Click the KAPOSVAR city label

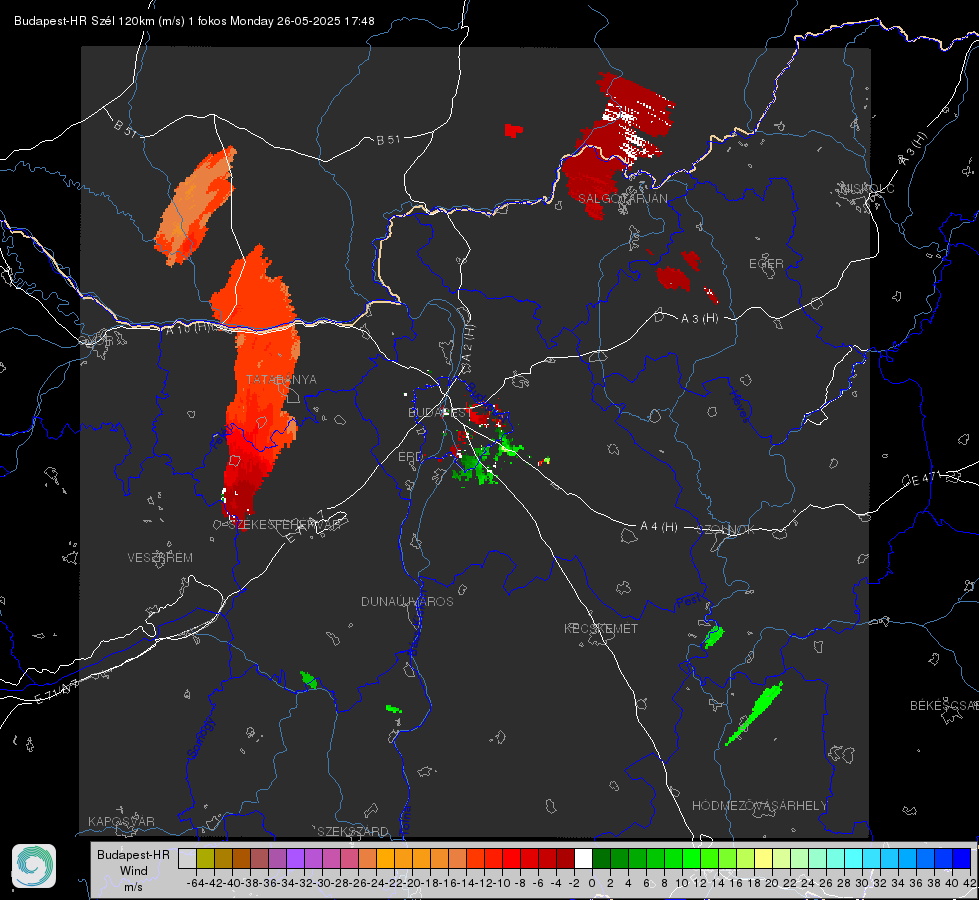pyautogui.click(x=121, y=821)
